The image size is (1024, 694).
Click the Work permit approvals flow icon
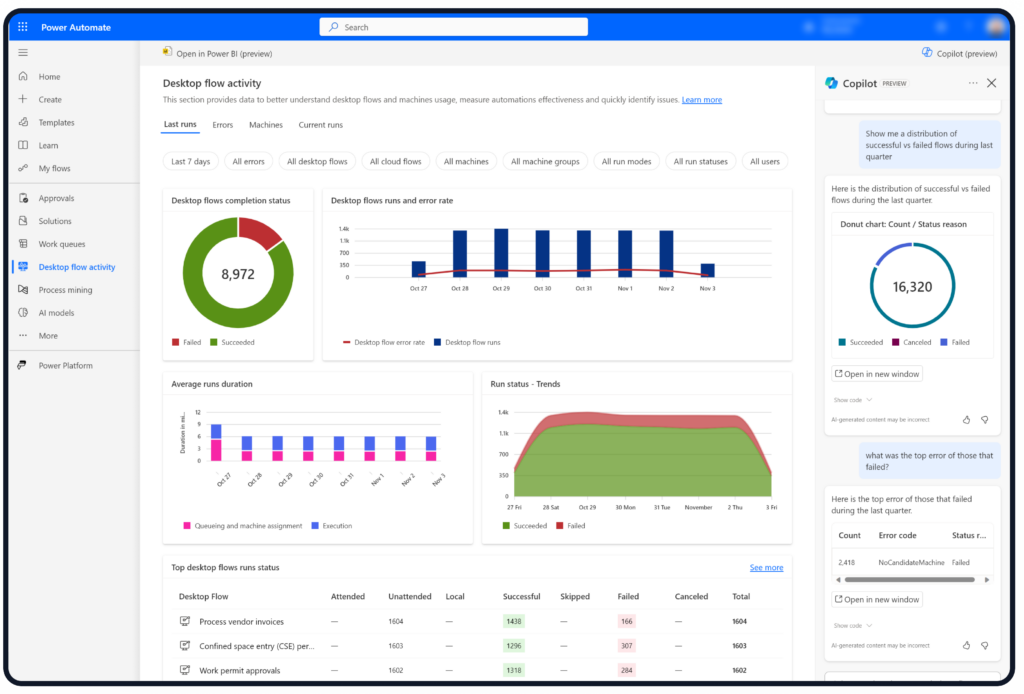185,670
